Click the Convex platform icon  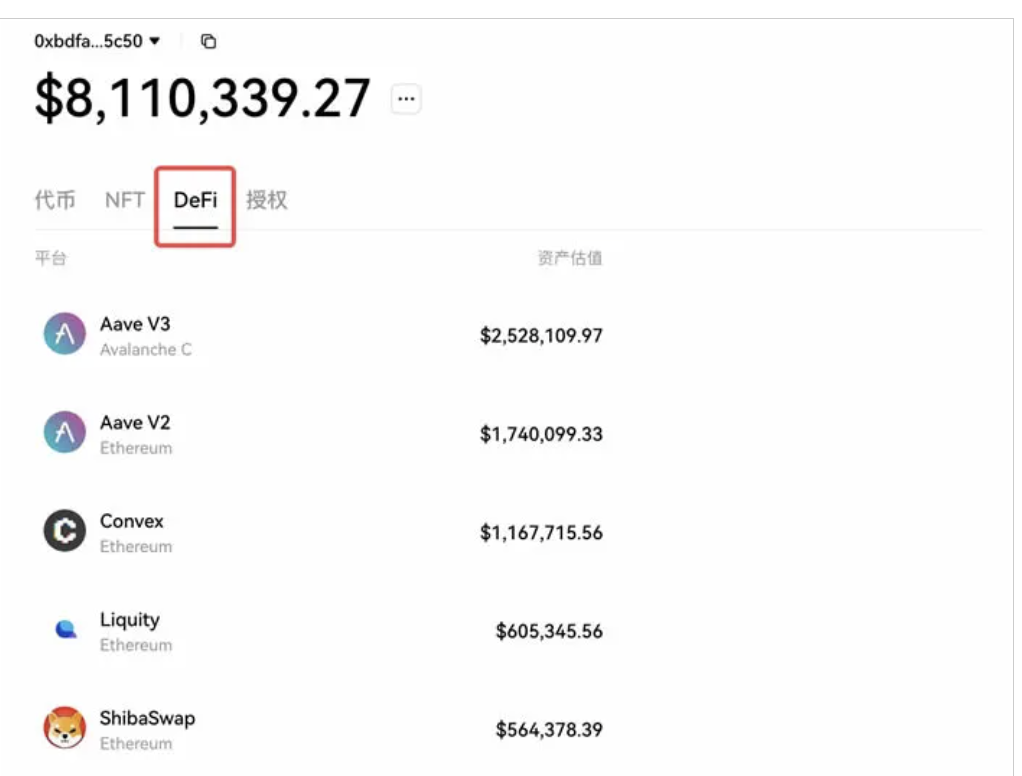[65, 531]
